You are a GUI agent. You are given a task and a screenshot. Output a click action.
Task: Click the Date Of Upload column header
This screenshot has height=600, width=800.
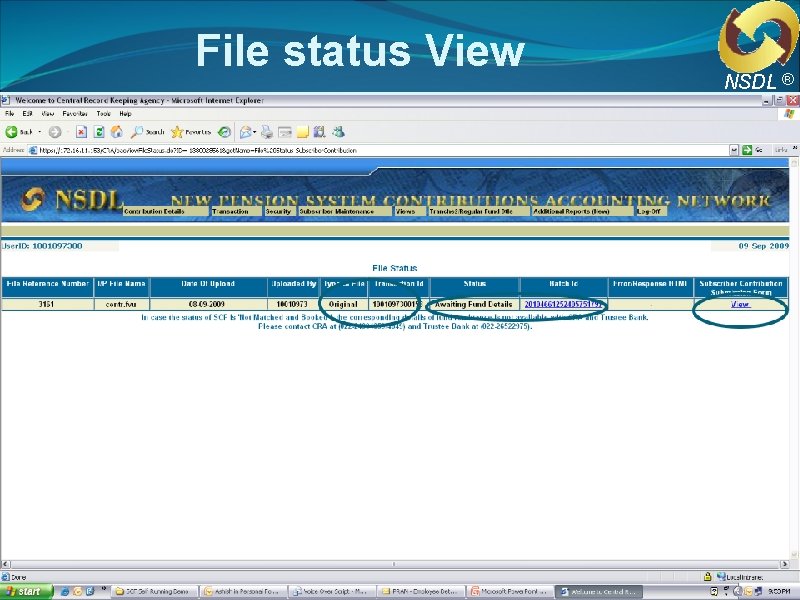pyautogui.click(x=208, y=287)
